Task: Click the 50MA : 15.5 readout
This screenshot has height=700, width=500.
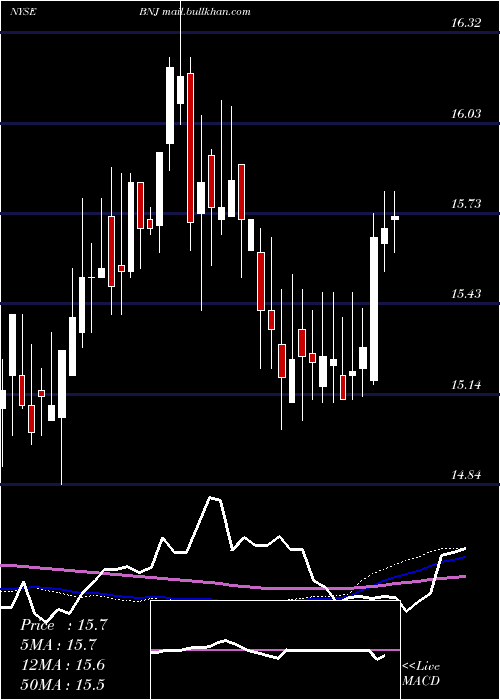Action: 63,684
